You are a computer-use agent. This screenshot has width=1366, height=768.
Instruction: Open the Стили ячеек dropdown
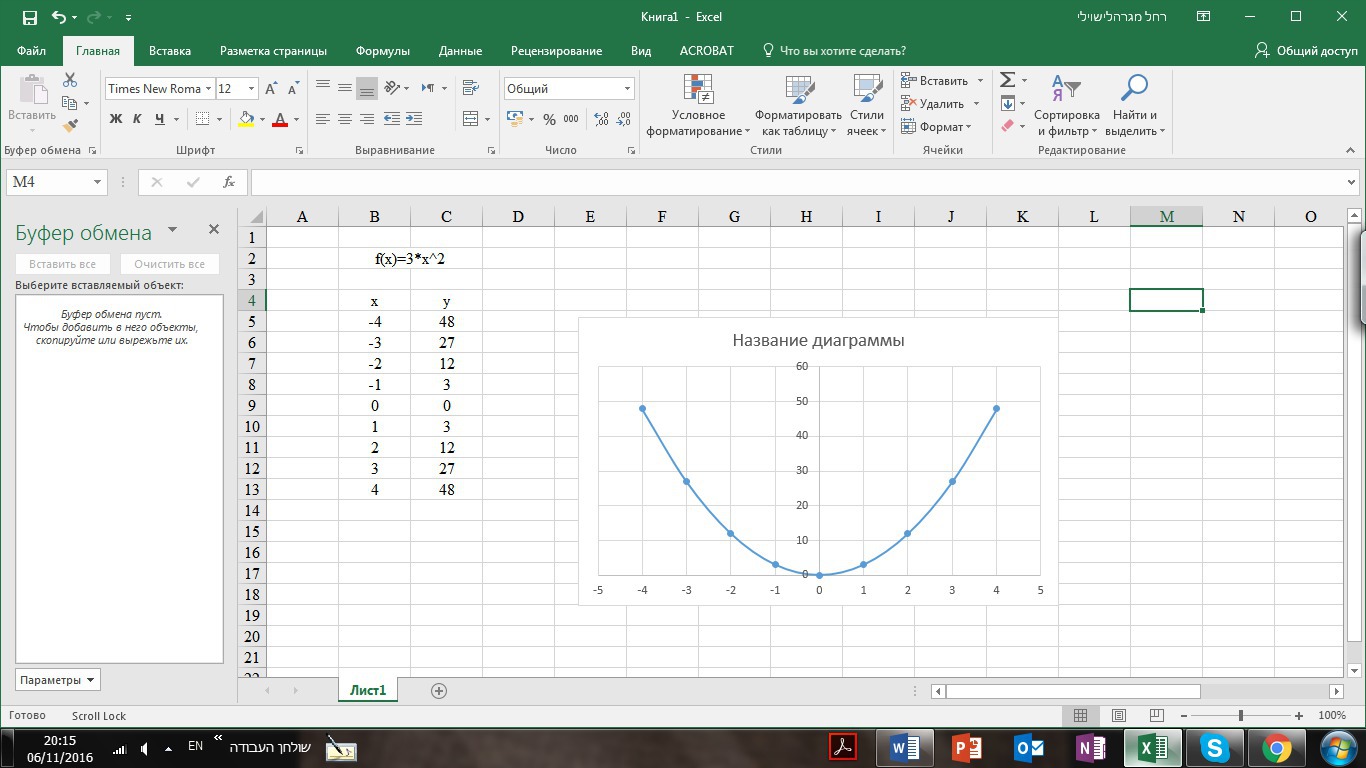(866, 104)
